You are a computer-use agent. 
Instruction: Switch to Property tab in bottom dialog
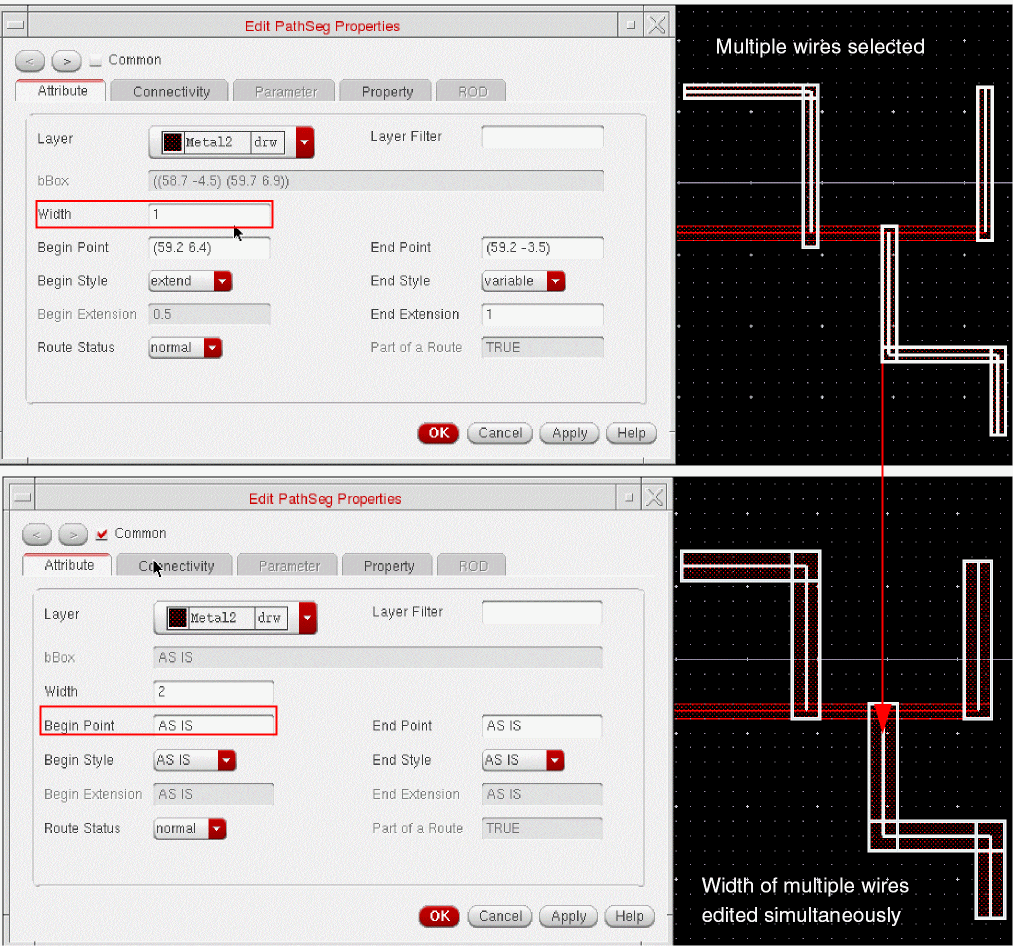[x=388, y=566]
